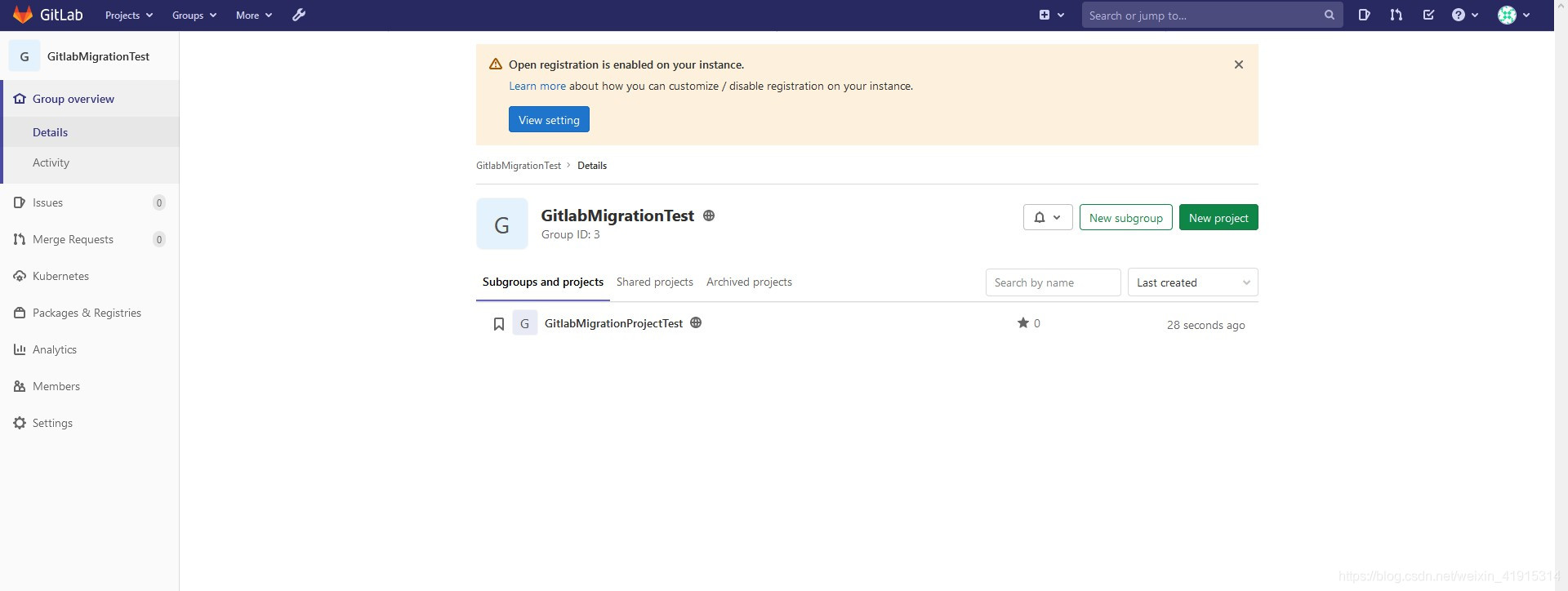Screen dimensions: 1568x591
Task: Click the Members sidebar icon
Action: pyautogui.click(x=20, y=386)
